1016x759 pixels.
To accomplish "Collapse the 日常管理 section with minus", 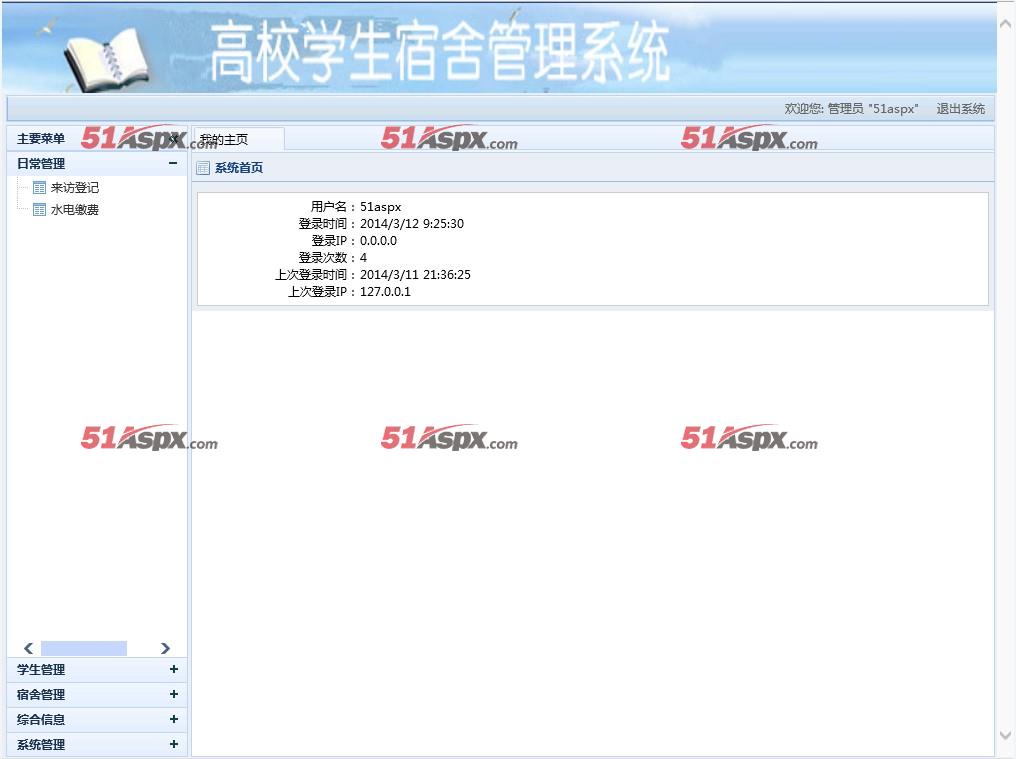I will 173,163.
